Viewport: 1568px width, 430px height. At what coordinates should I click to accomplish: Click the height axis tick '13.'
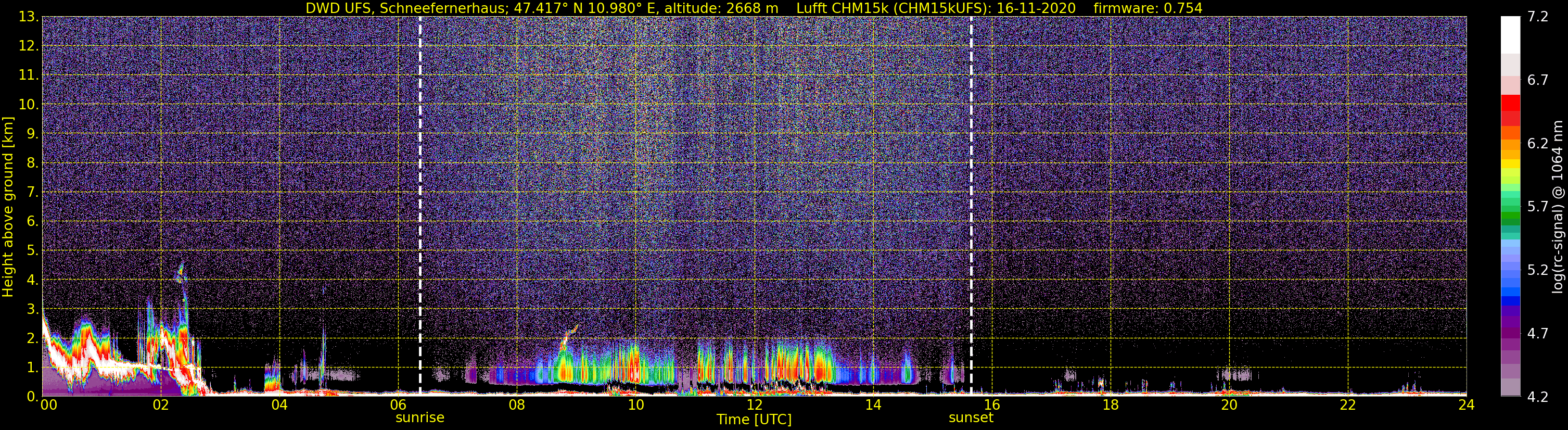tap(29, 17)
